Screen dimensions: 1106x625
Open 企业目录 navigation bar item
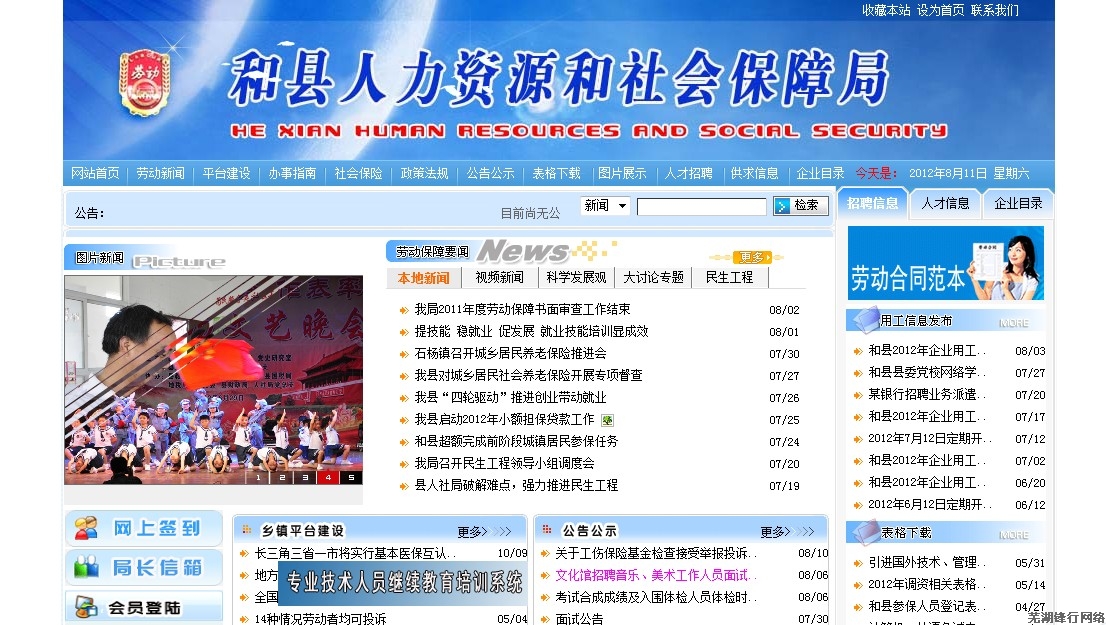coord(820,174)
